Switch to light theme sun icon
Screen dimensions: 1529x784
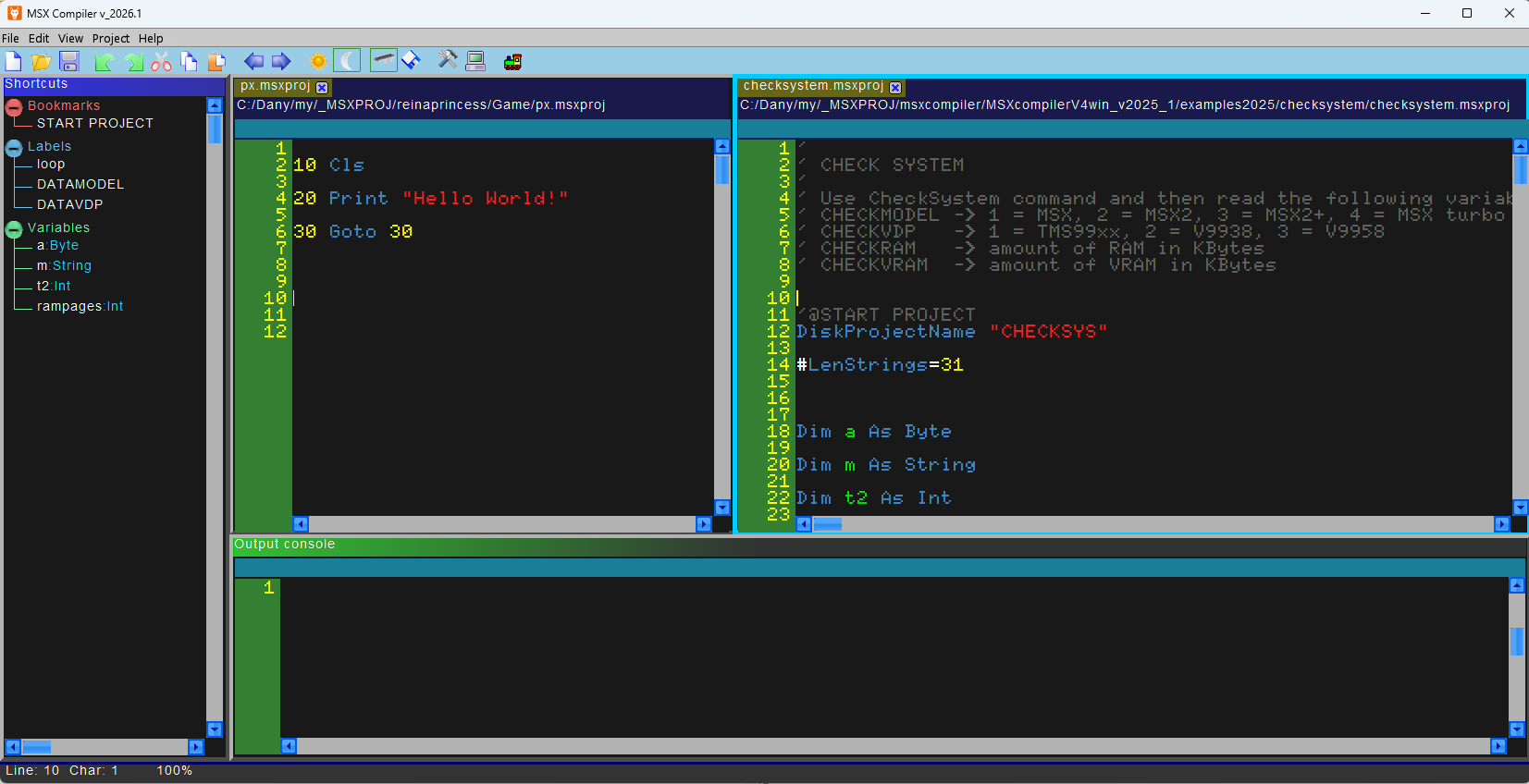[318, 61]
